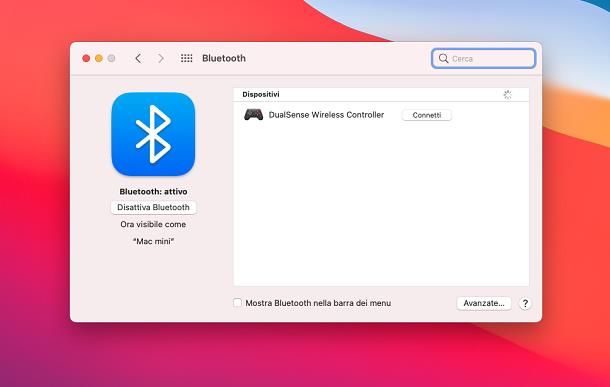This screenshot has width=610, height=387.
Task: Click the Ora visibile come label
Action: tap(153, 224)
